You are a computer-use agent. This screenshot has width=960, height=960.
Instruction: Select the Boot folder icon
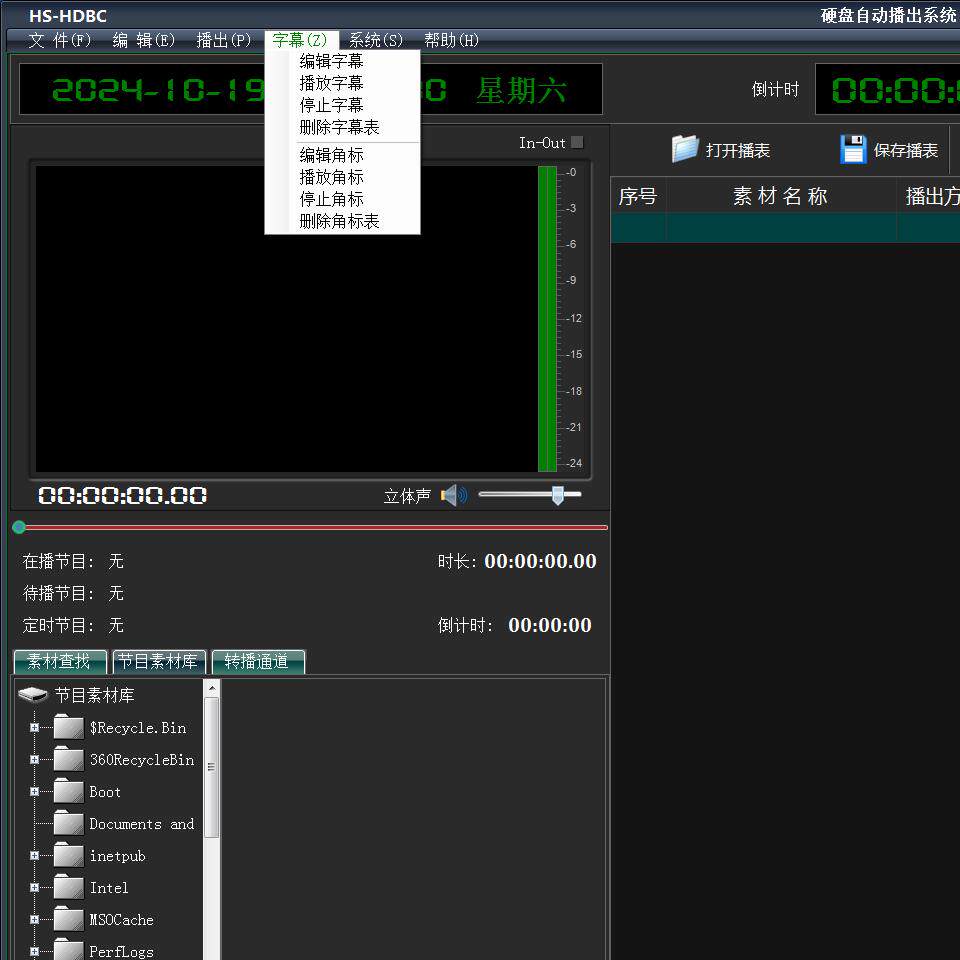[68, 791]
